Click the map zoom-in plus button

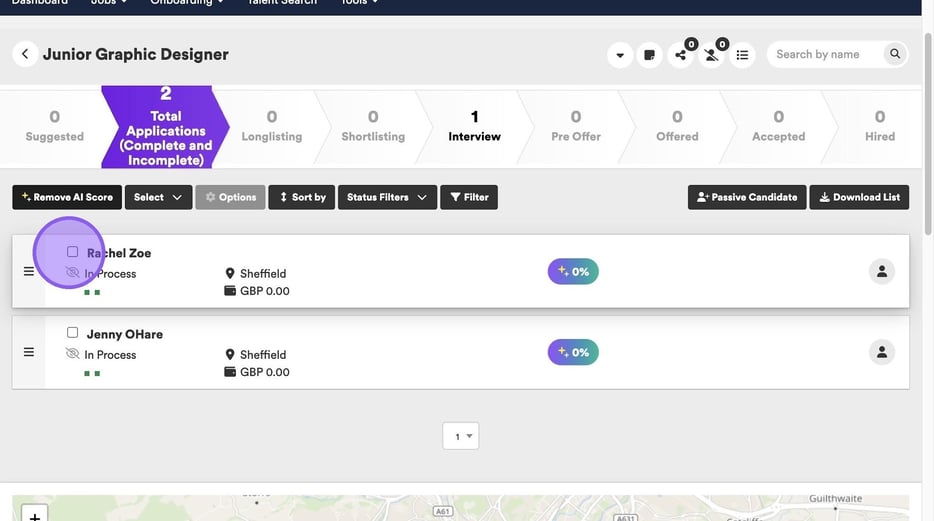coord(34,514)
